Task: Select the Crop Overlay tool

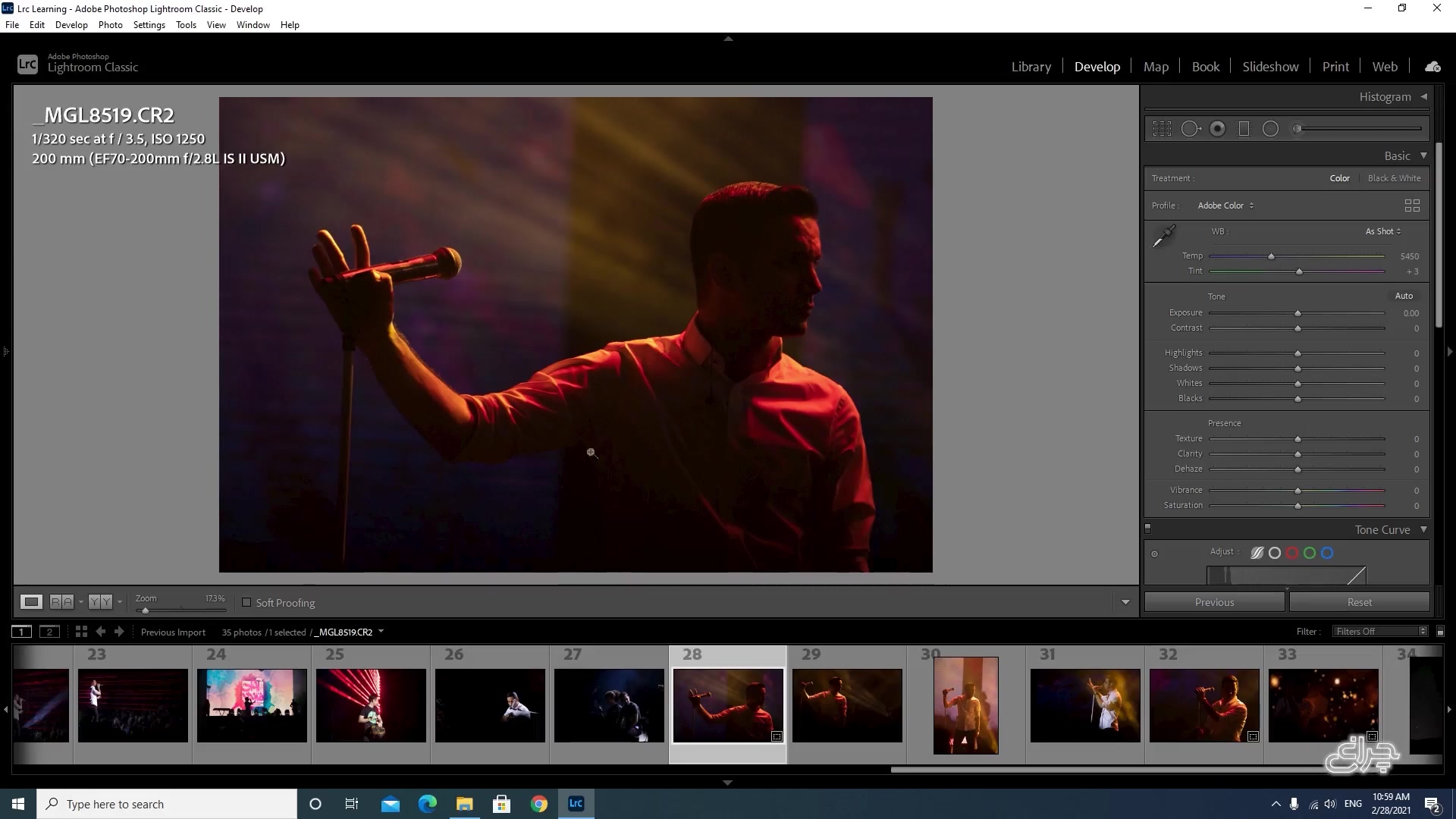Action: (x=1162, y=129)
